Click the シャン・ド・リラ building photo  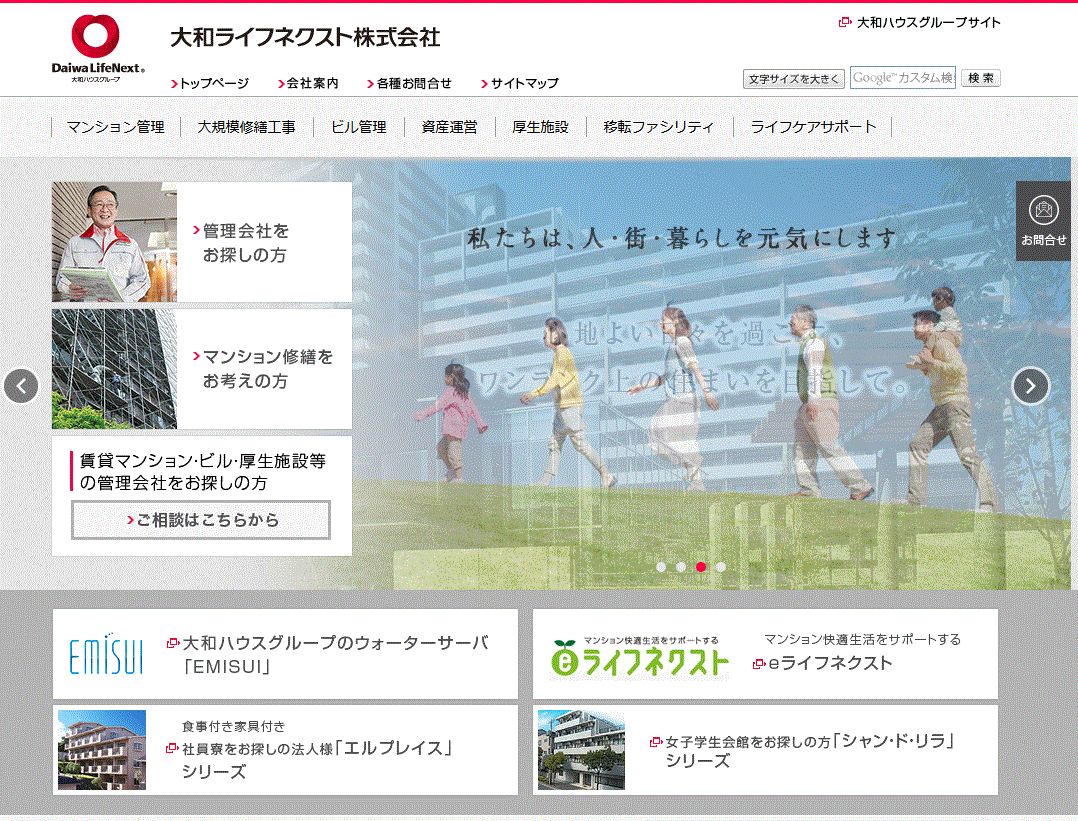point(581,749)
